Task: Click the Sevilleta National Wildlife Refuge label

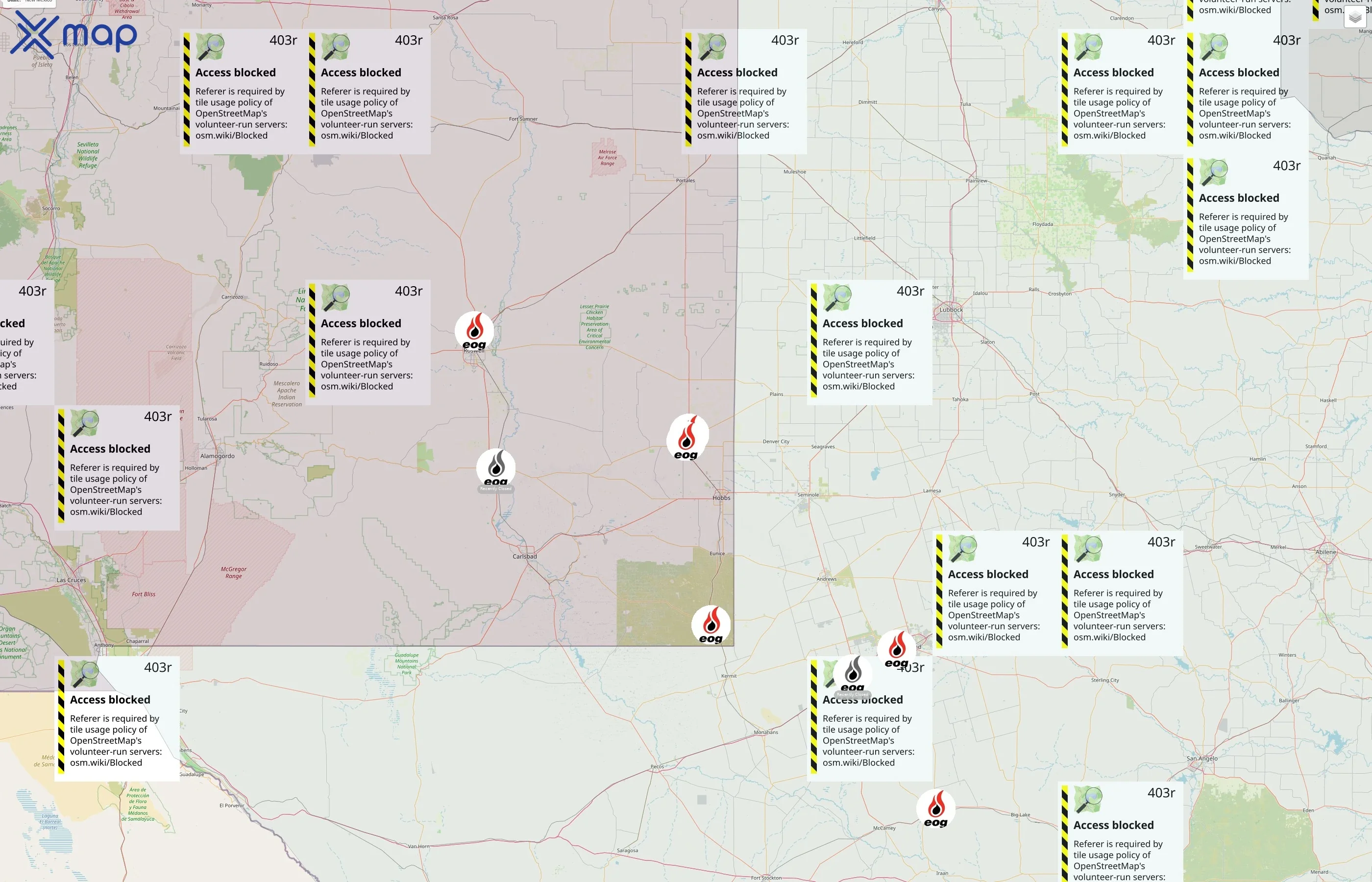Action: click(88, 155)
